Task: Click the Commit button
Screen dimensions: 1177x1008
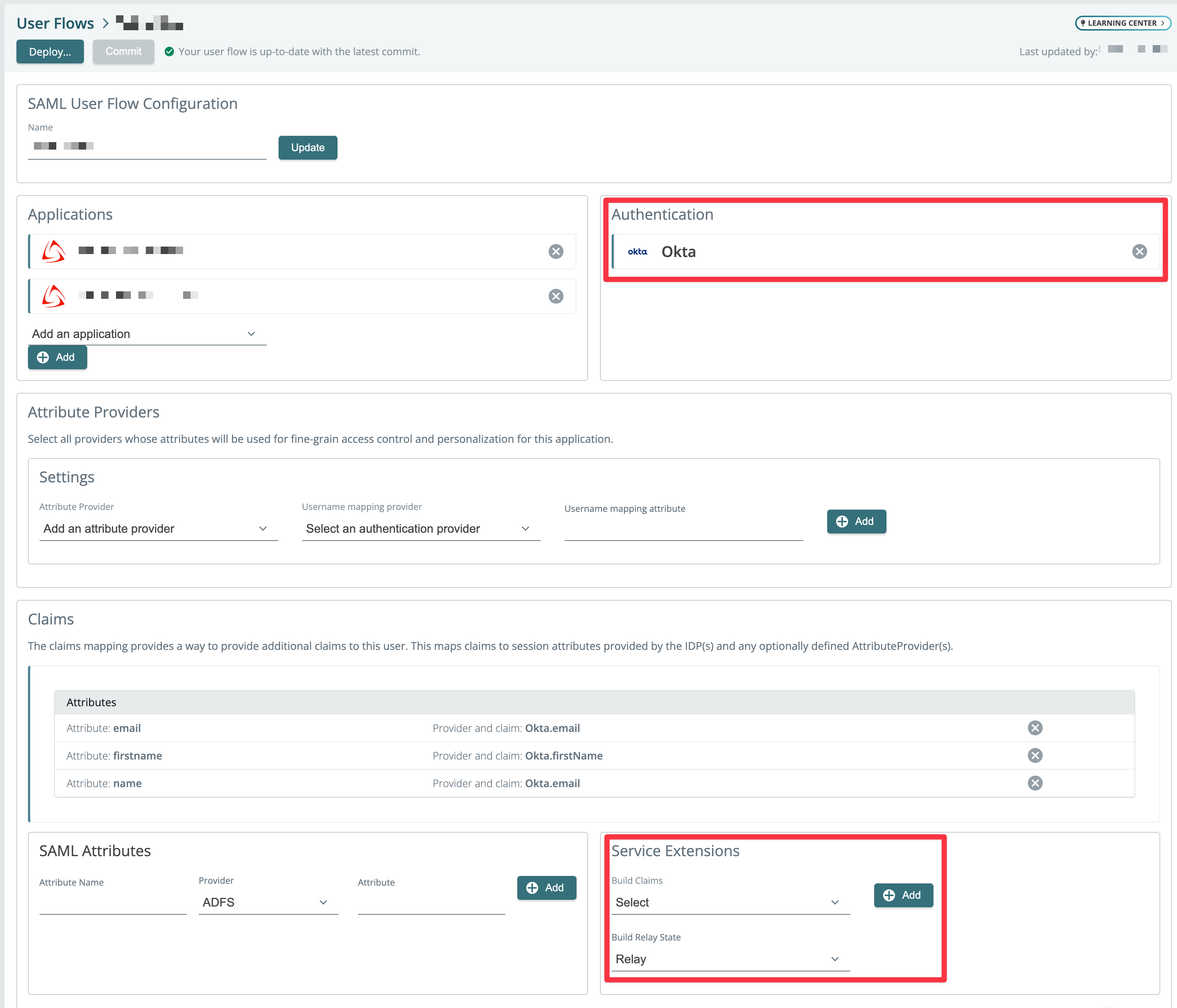Action: click(122, 52)
